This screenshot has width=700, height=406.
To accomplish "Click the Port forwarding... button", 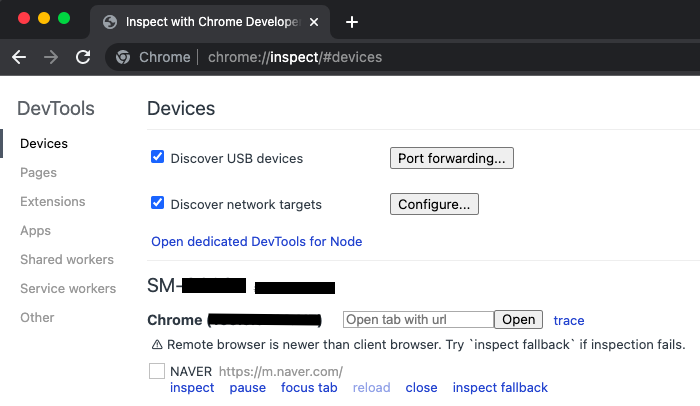I will click(452, 158).
